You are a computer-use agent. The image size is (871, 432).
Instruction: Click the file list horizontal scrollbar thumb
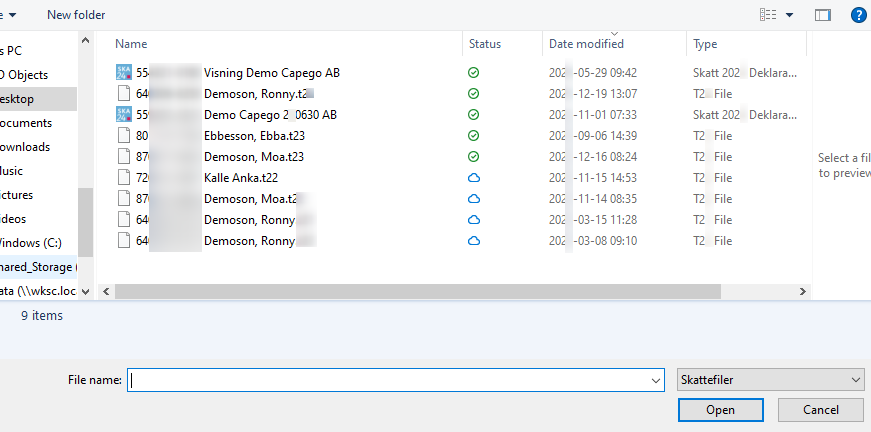pos(418,292)
